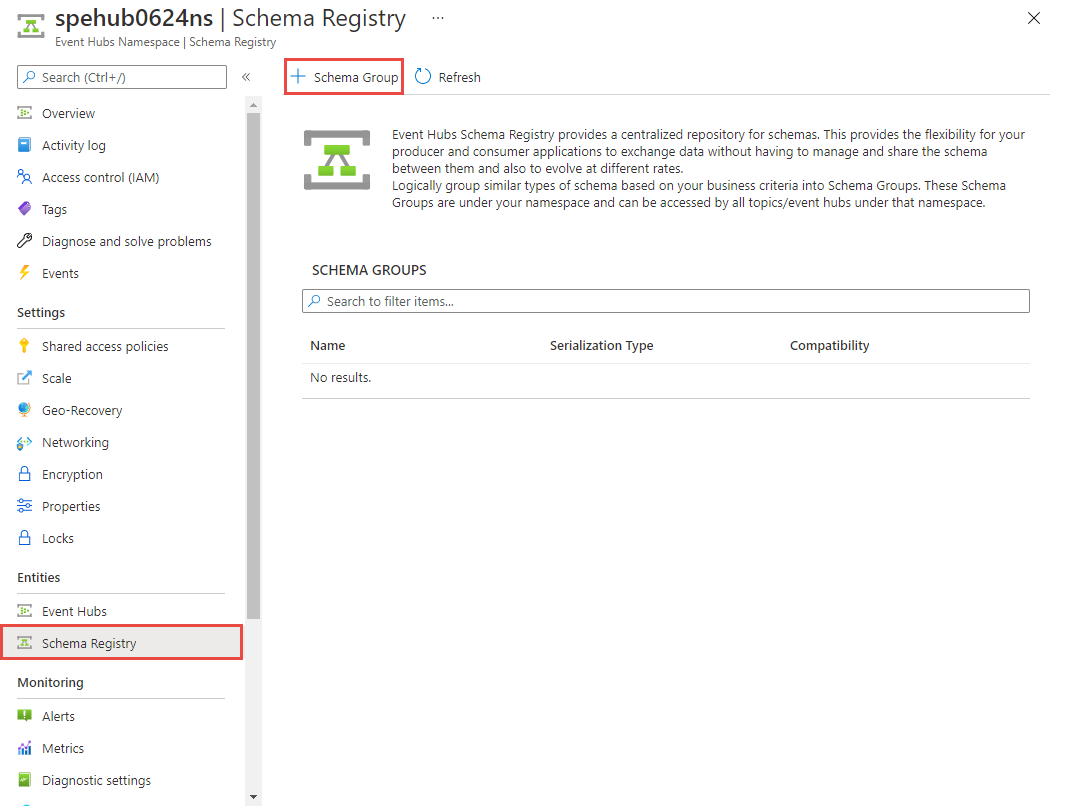This screenshot has height=806, width=1070.
Task: Click the Refresh circular arrow icon
Action: [423, 76]
